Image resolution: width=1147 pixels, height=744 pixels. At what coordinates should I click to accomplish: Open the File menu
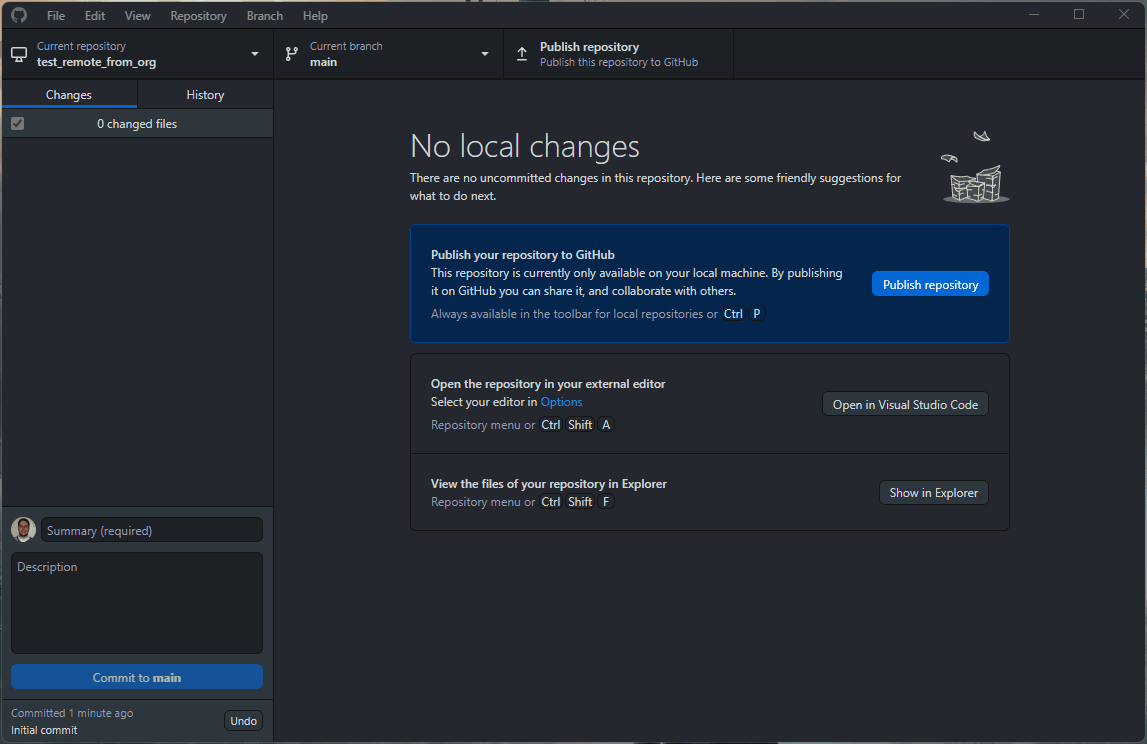(56, 15)
